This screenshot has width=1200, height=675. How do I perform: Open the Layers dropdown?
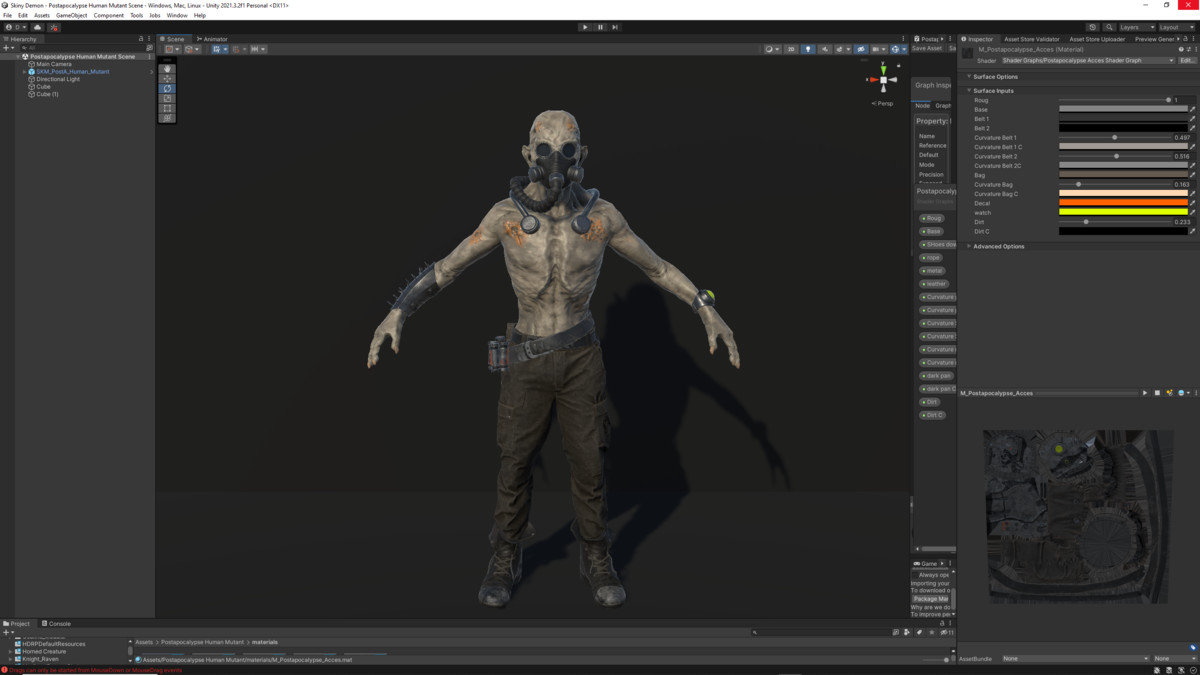point(1136,27)
